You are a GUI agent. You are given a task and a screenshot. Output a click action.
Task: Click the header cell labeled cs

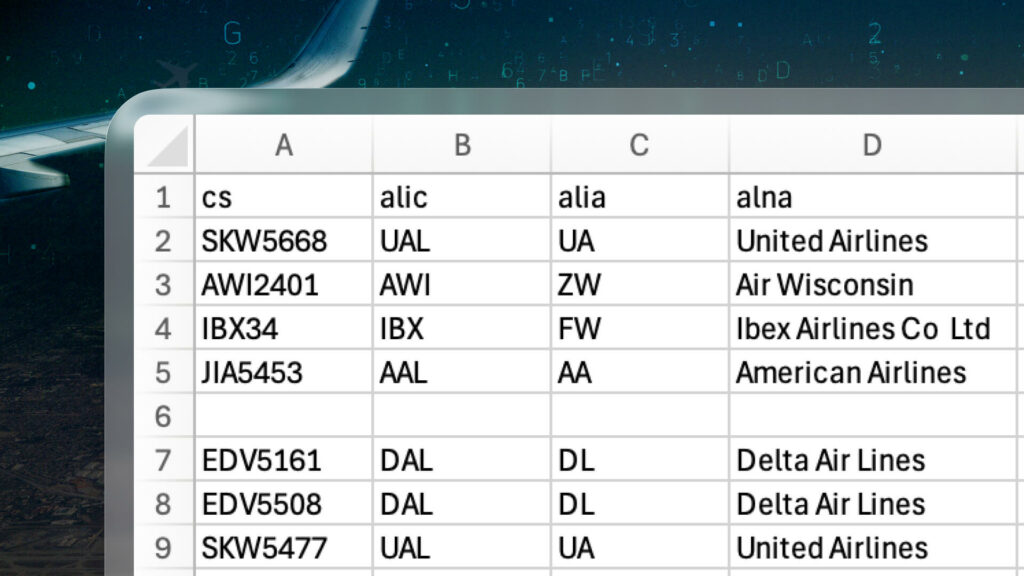coord(283,197)
